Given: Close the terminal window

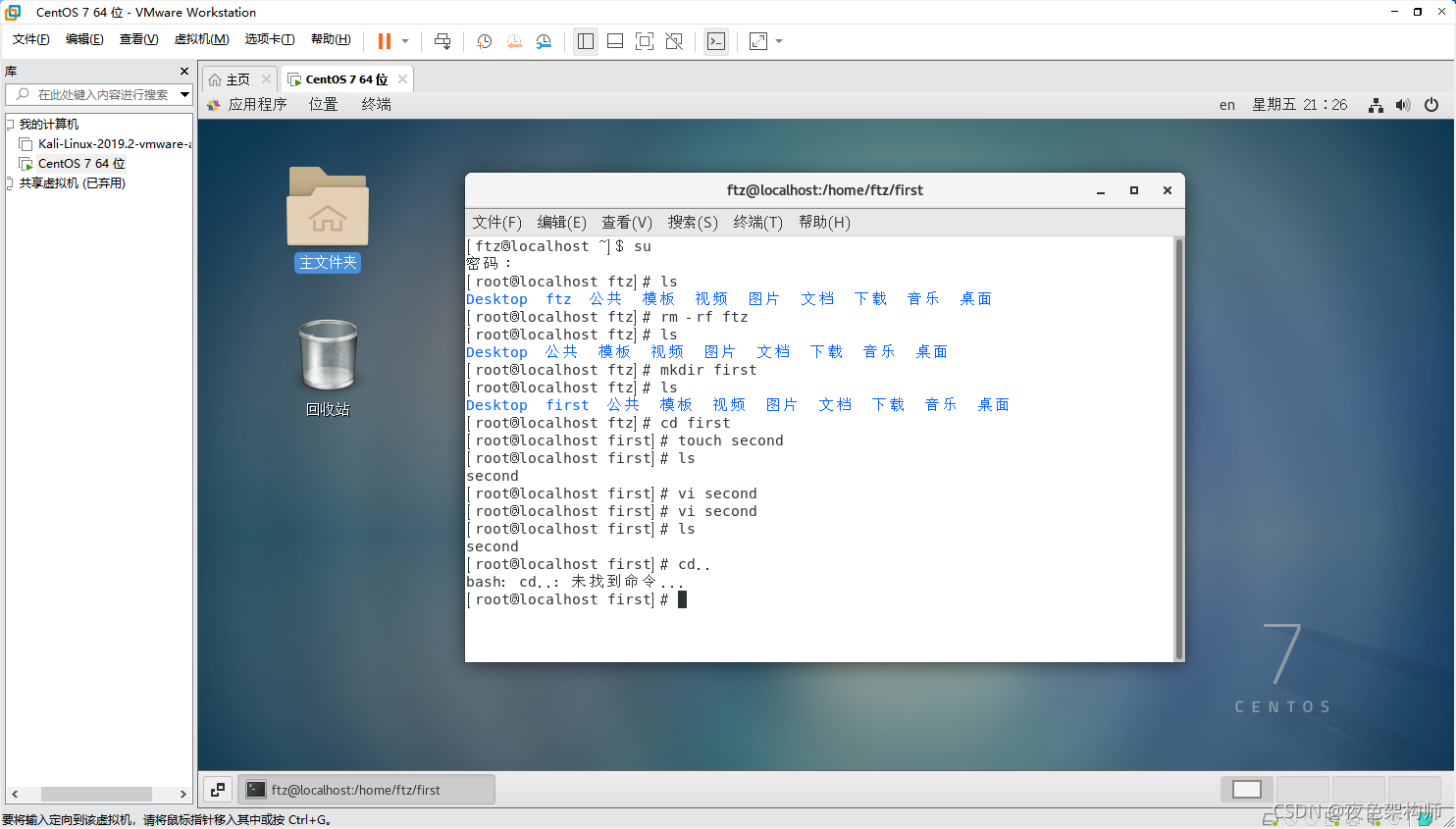Looking at the screenshot, I should coord(1168,190).
